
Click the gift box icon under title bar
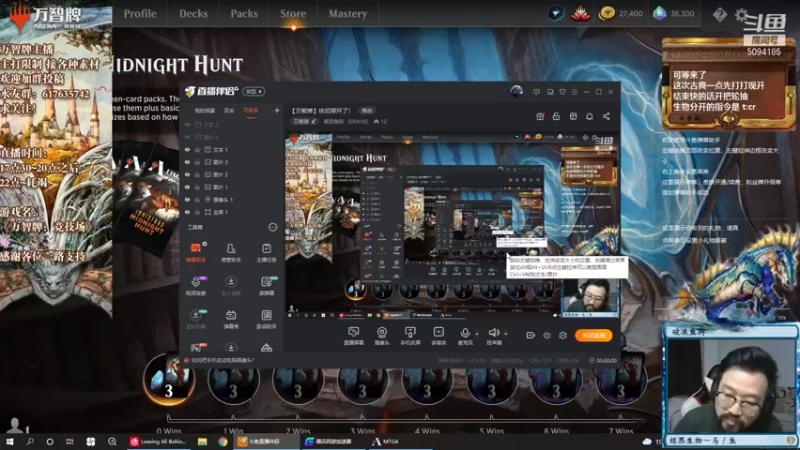(540, 116)
